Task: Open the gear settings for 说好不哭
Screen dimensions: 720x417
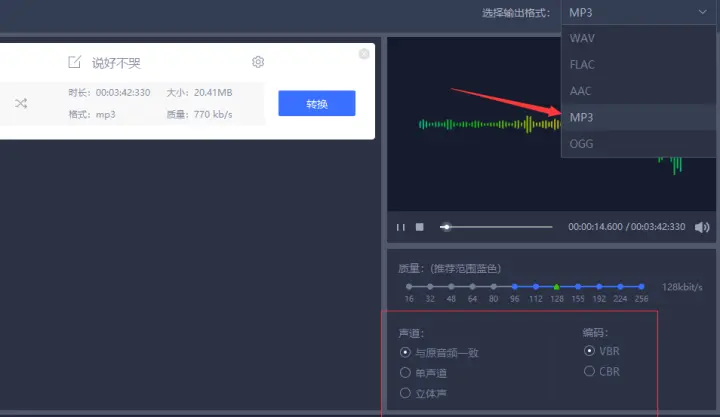Action: [x=258, y=62]
